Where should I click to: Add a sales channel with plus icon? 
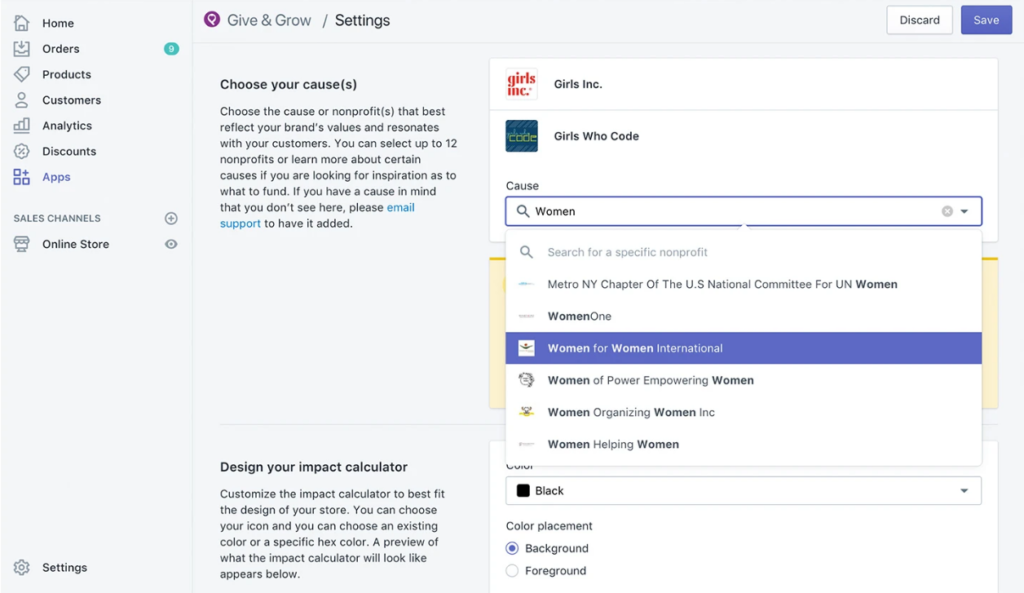tap(171, 218)
